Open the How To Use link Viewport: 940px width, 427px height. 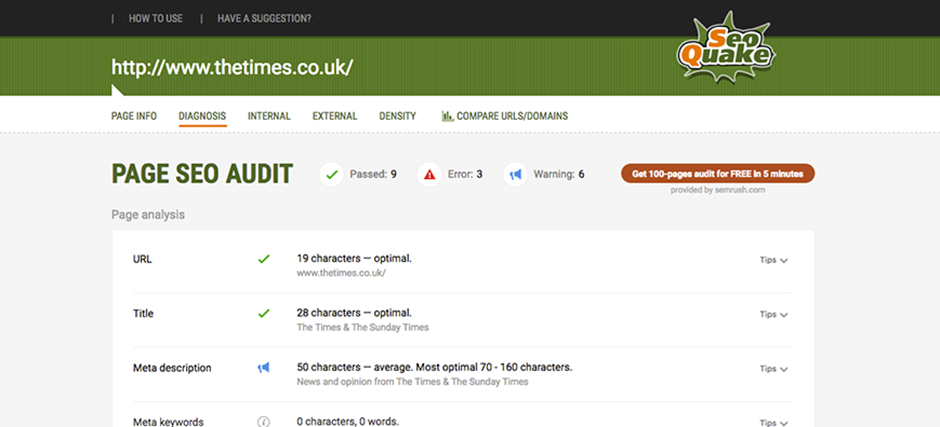tap(156, 19)
